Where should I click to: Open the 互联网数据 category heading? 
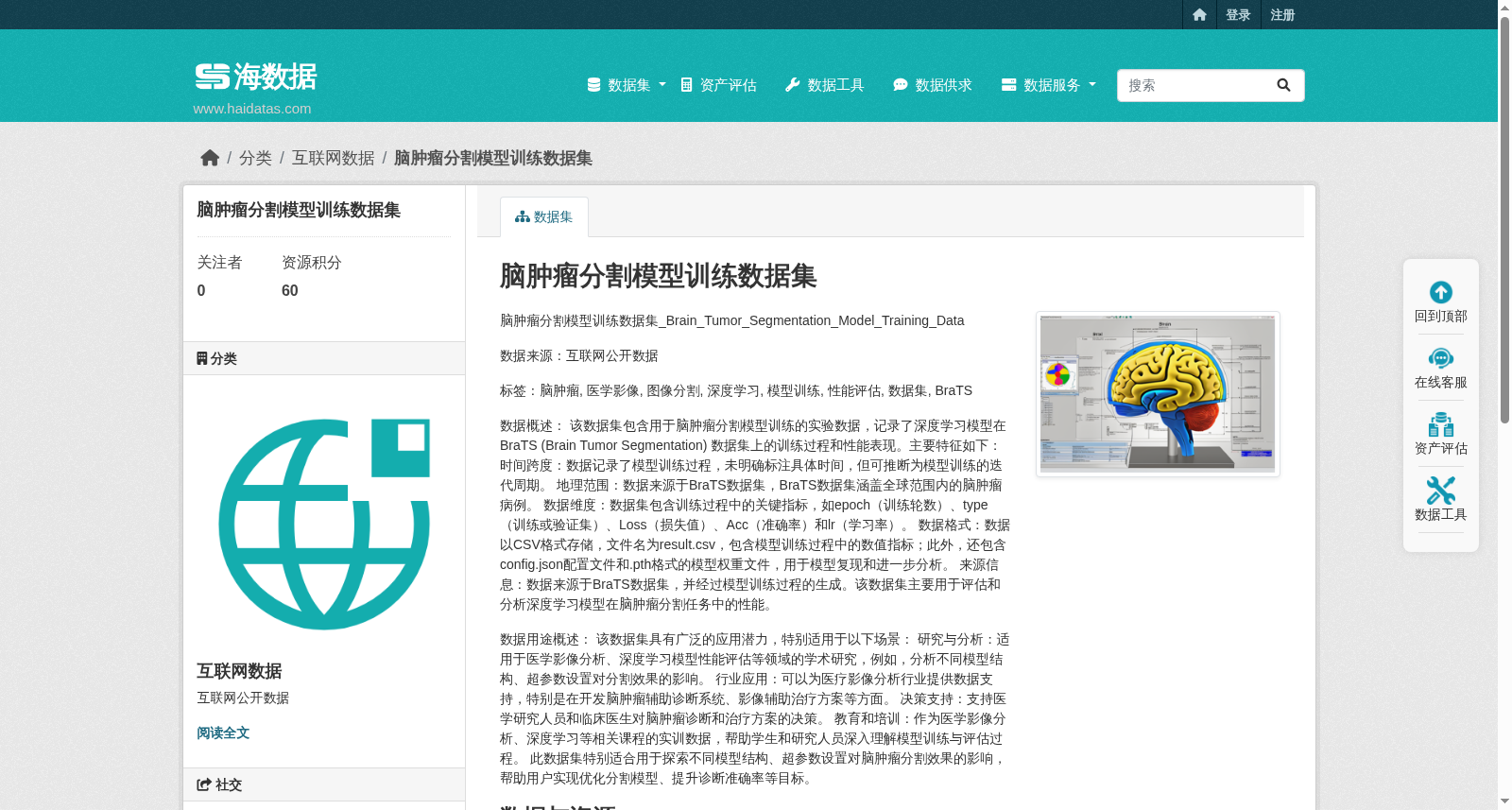[x=239, y=671]
